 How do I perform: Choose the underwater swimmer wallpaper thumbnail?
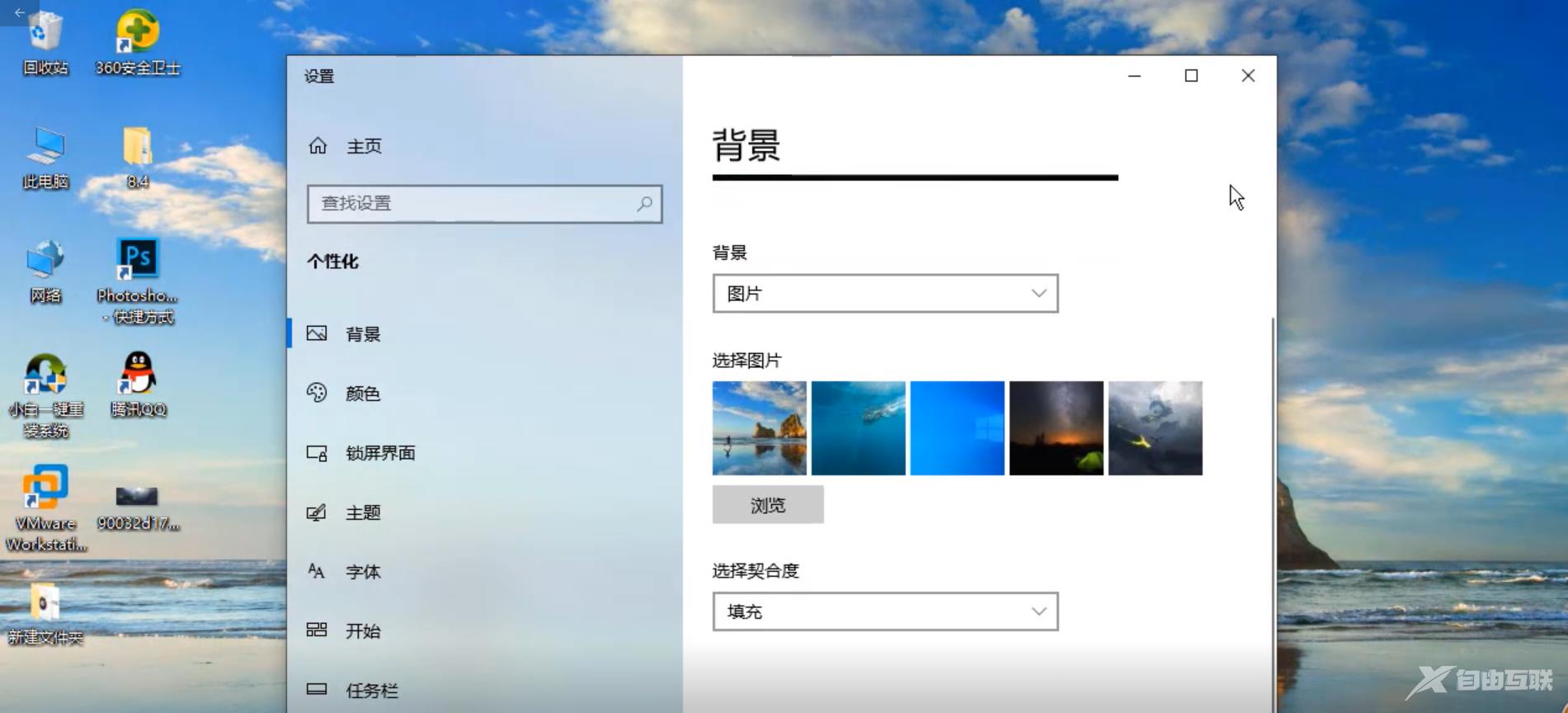point(859,428)
